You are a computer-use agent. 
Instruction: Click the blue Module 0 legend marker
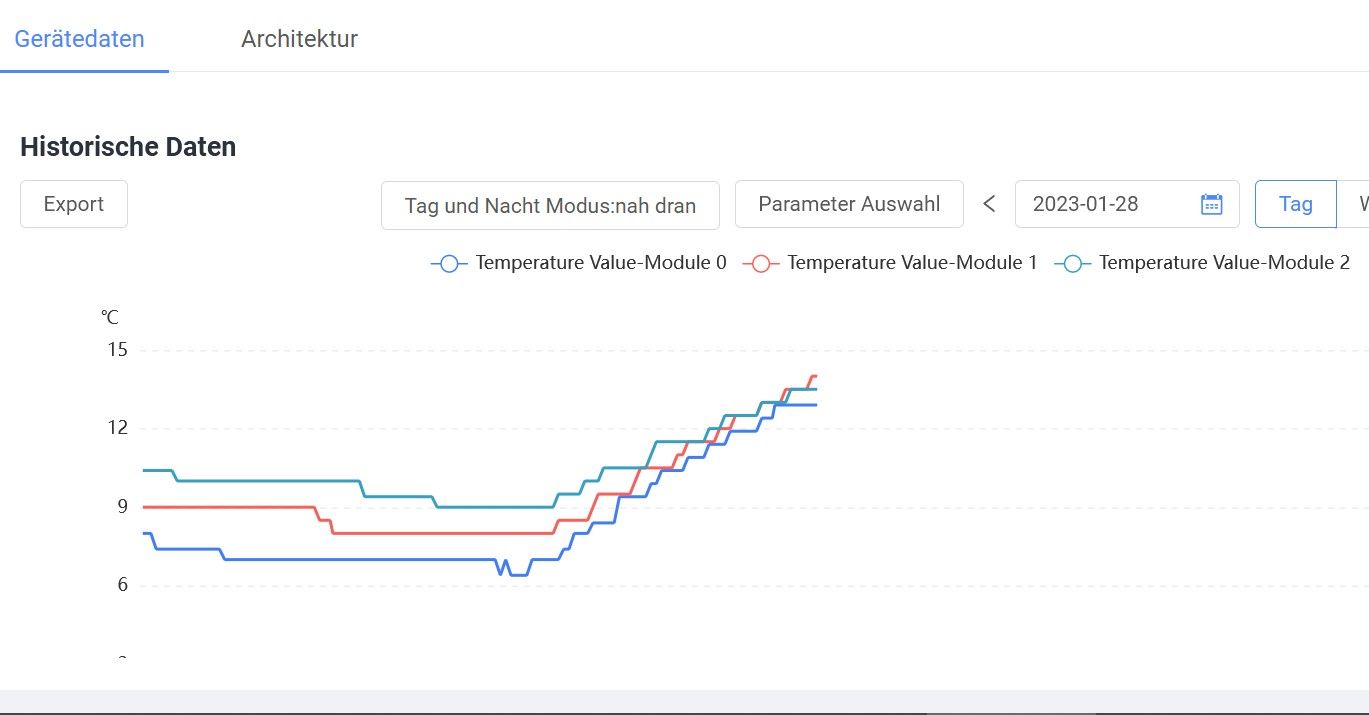coord(449,263)
